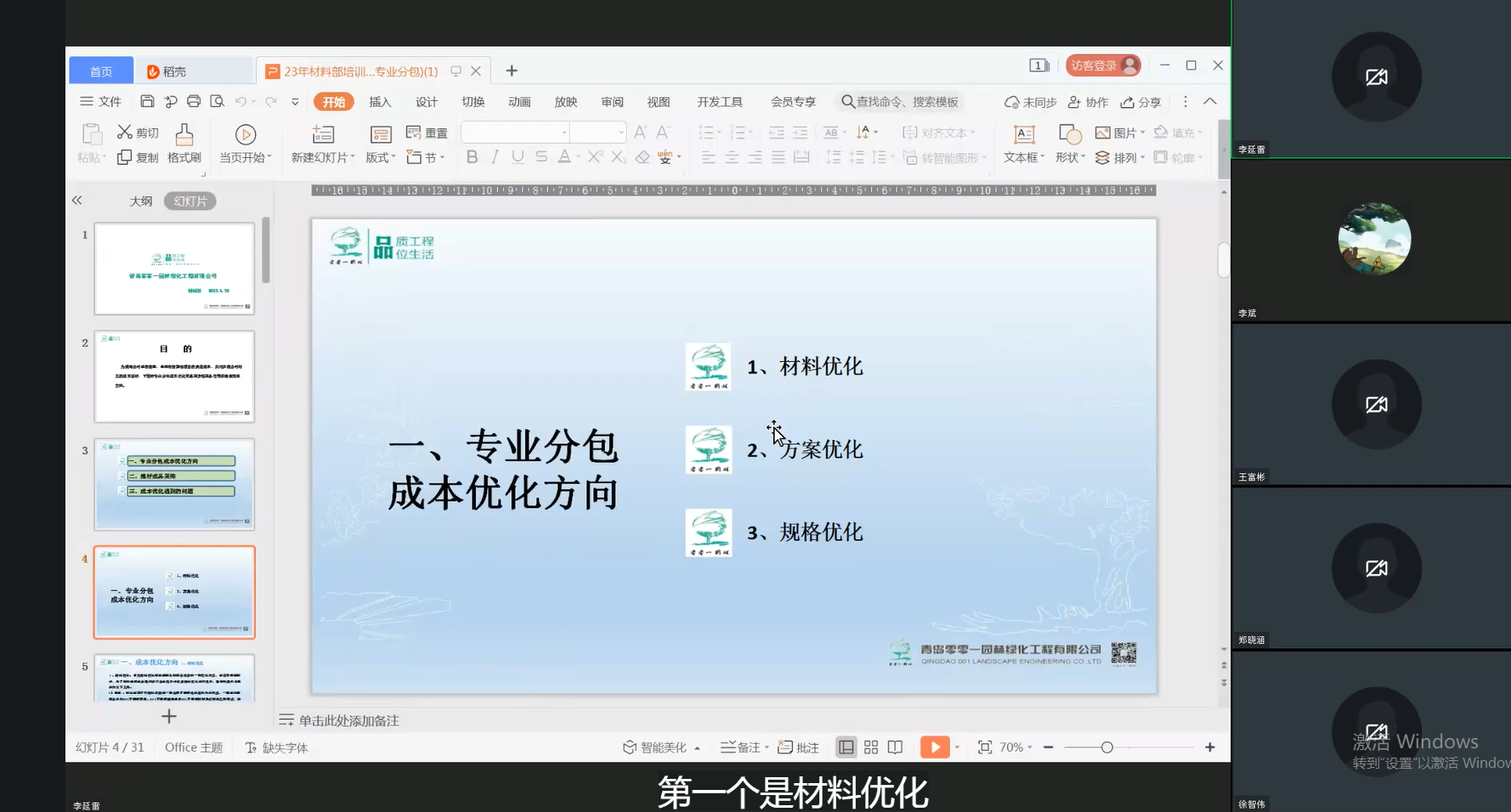Open the Design (设计) ribbon tab
The height and width of the screenshot is (812, 1511).
427,102
